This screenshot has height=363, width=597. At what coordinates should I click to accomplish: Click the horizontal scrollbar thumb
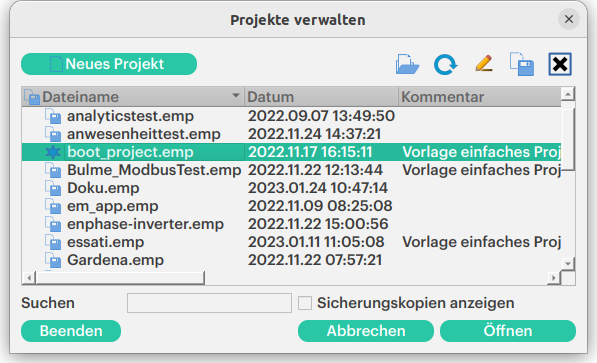click(x=120, y=278)
